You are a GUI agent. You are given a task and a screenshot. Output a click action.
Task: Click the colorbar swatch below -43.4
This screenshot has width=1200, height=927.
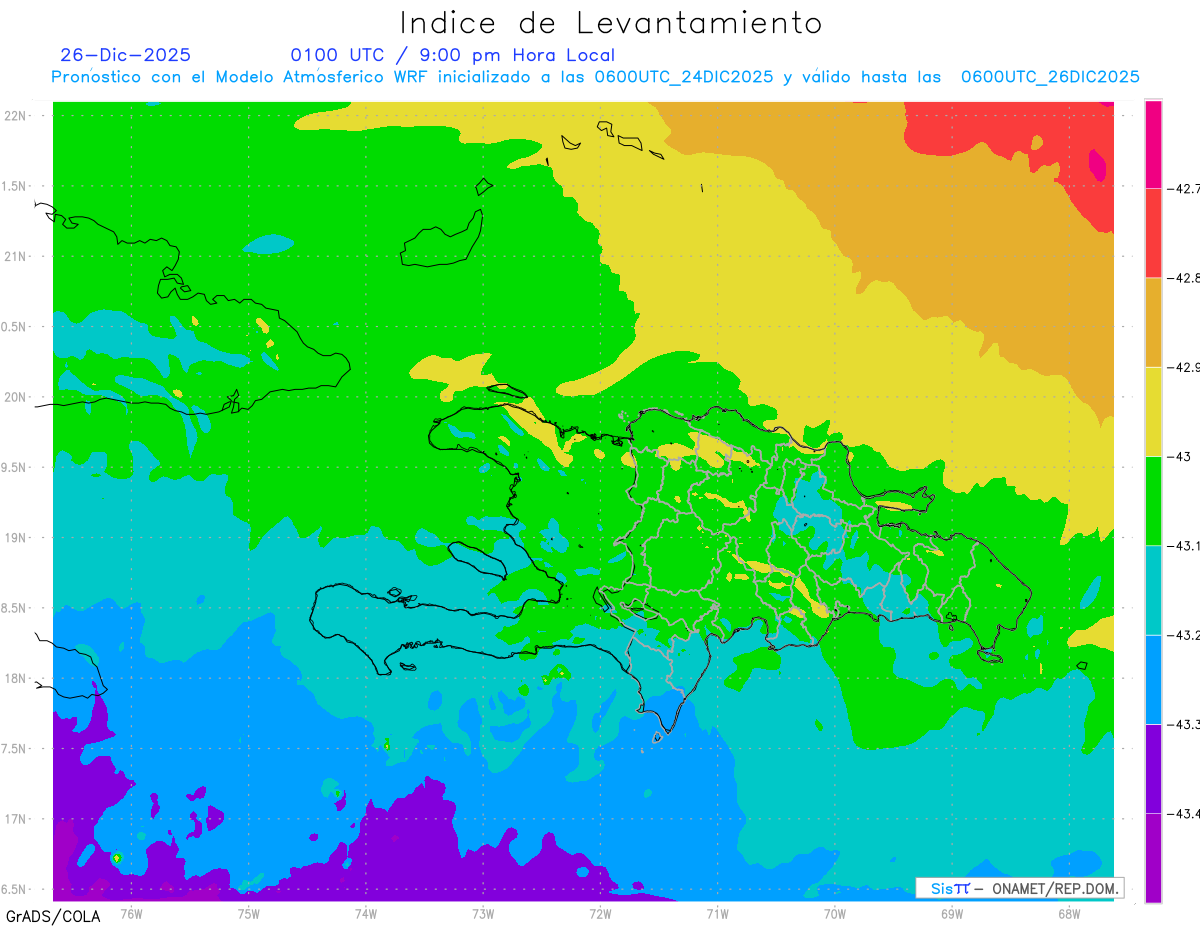click(x=1153, y=857)
